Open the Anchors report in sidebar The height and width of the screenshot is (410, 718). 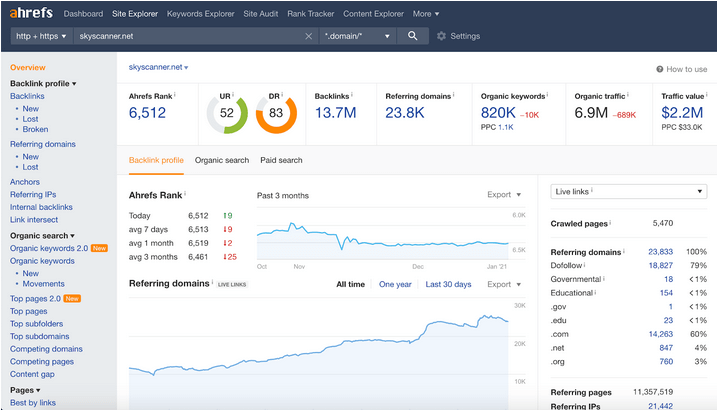pos(25,182)
